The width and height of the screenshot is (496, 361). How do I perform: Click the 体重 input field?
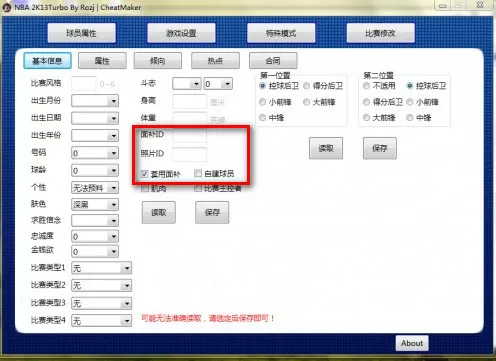click(x=189, y=118)
